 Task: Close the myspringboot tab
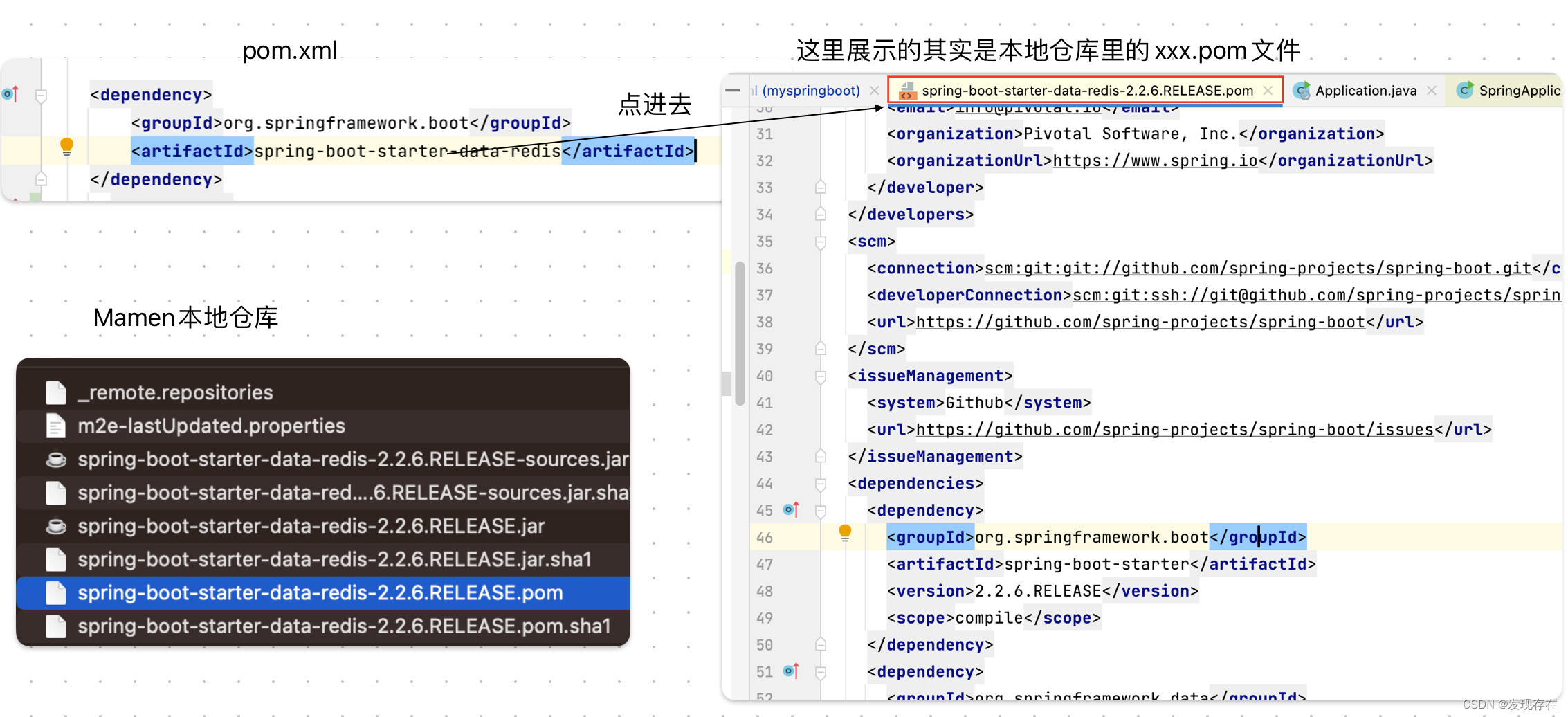[875, 91]
